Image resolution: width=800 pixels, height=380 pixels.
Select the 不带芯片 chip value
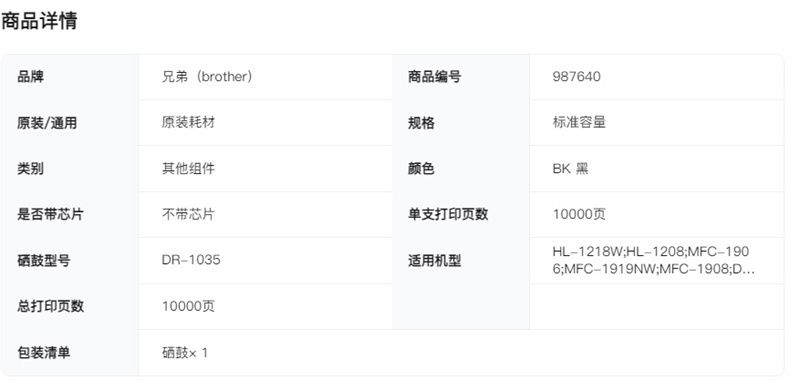188,214
